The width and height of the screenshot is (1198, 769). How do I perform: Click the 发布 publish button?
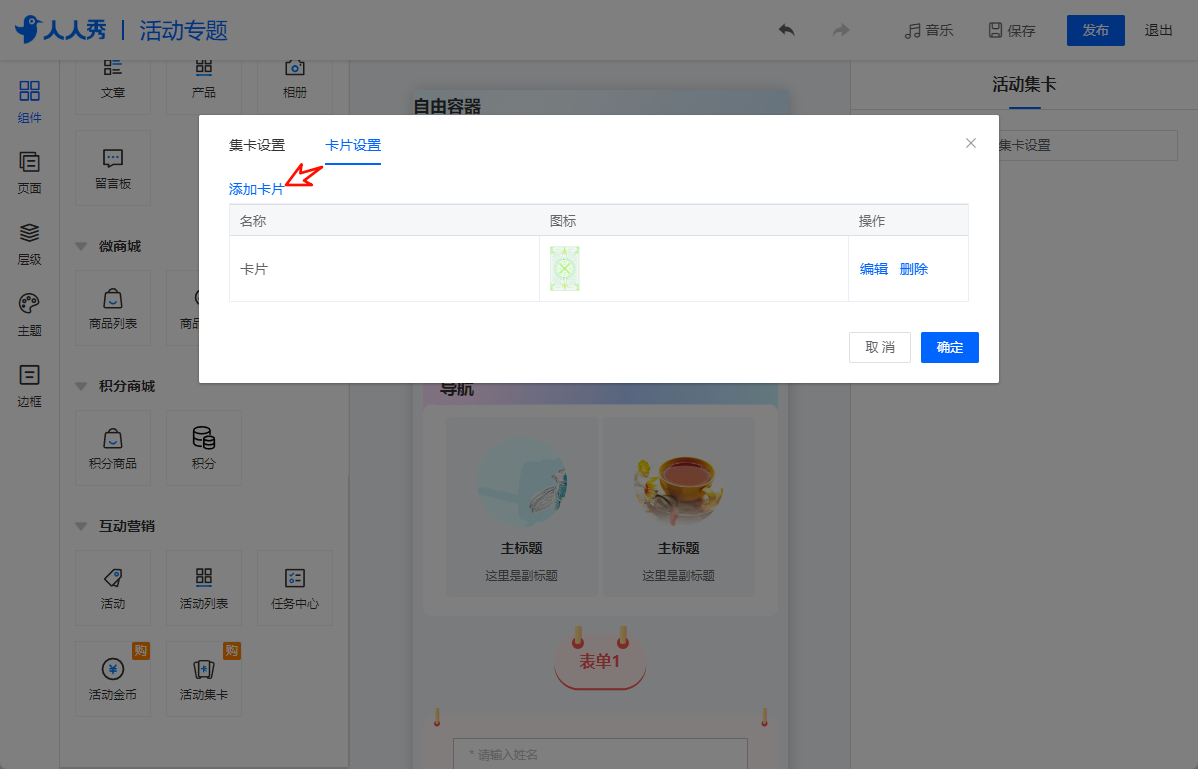1096,31
